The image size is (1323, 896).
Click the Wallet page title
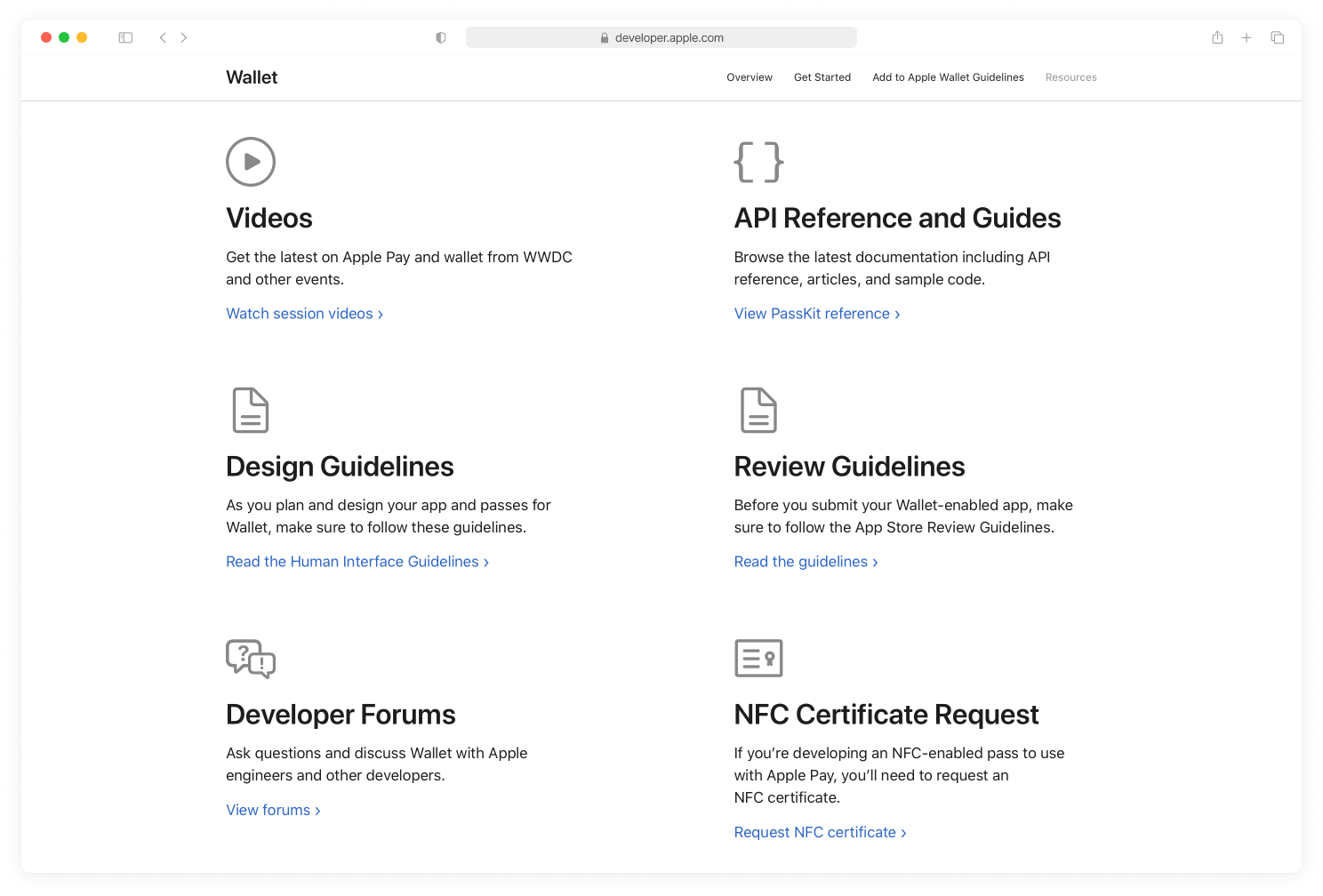[252, 77]
